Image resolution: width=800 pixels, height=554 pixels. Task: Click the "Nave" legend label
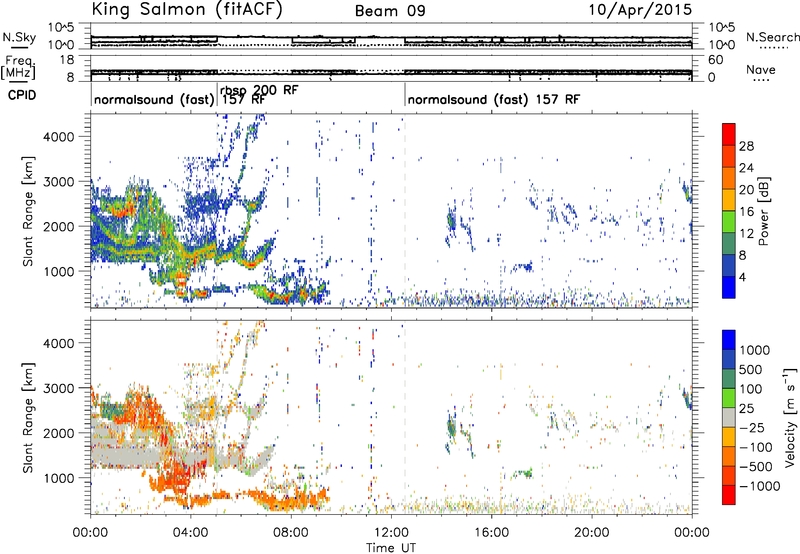(760, 70)
